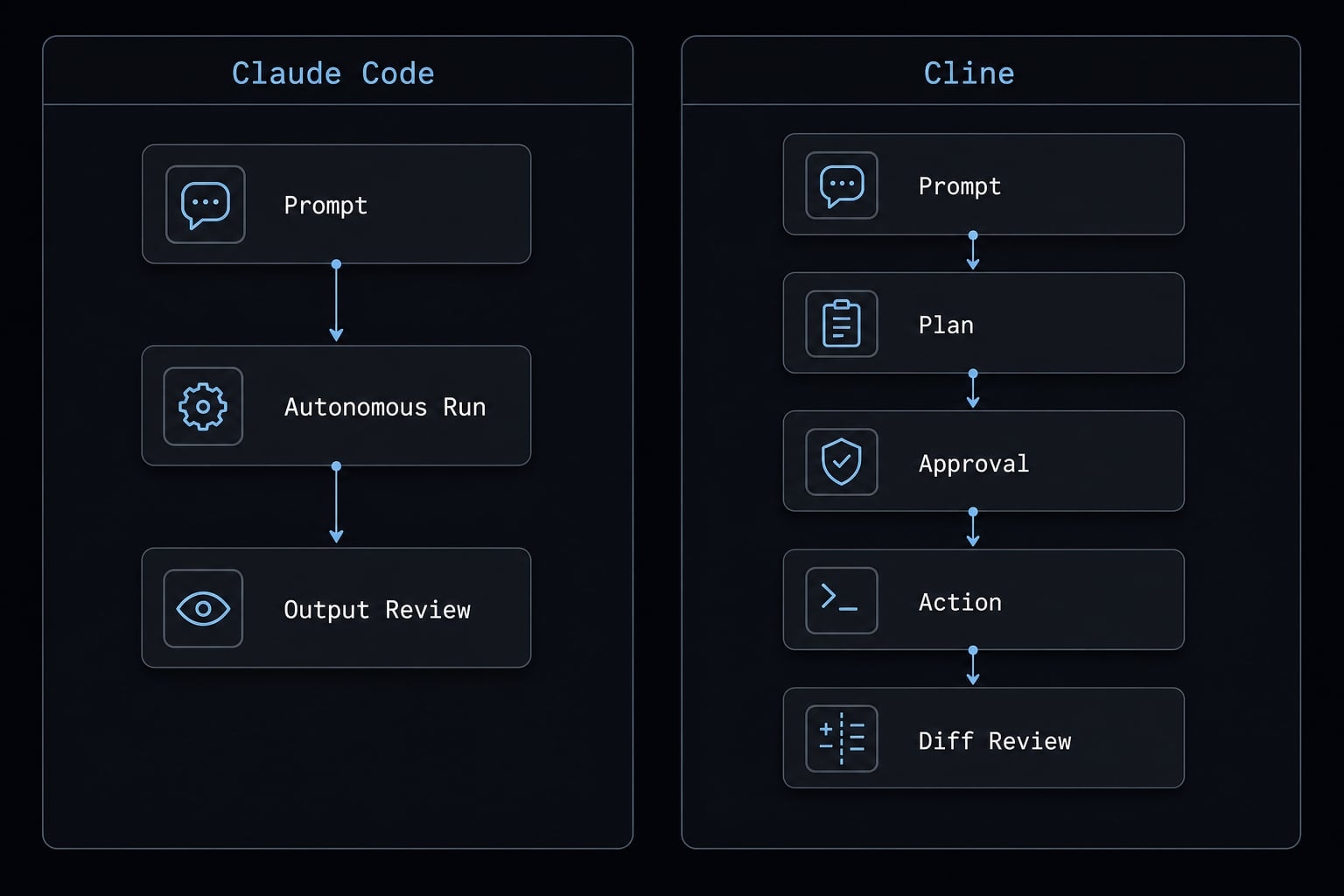Click the diff icon beside Diff Review
1344x896 pixels.
coord(842,738)
